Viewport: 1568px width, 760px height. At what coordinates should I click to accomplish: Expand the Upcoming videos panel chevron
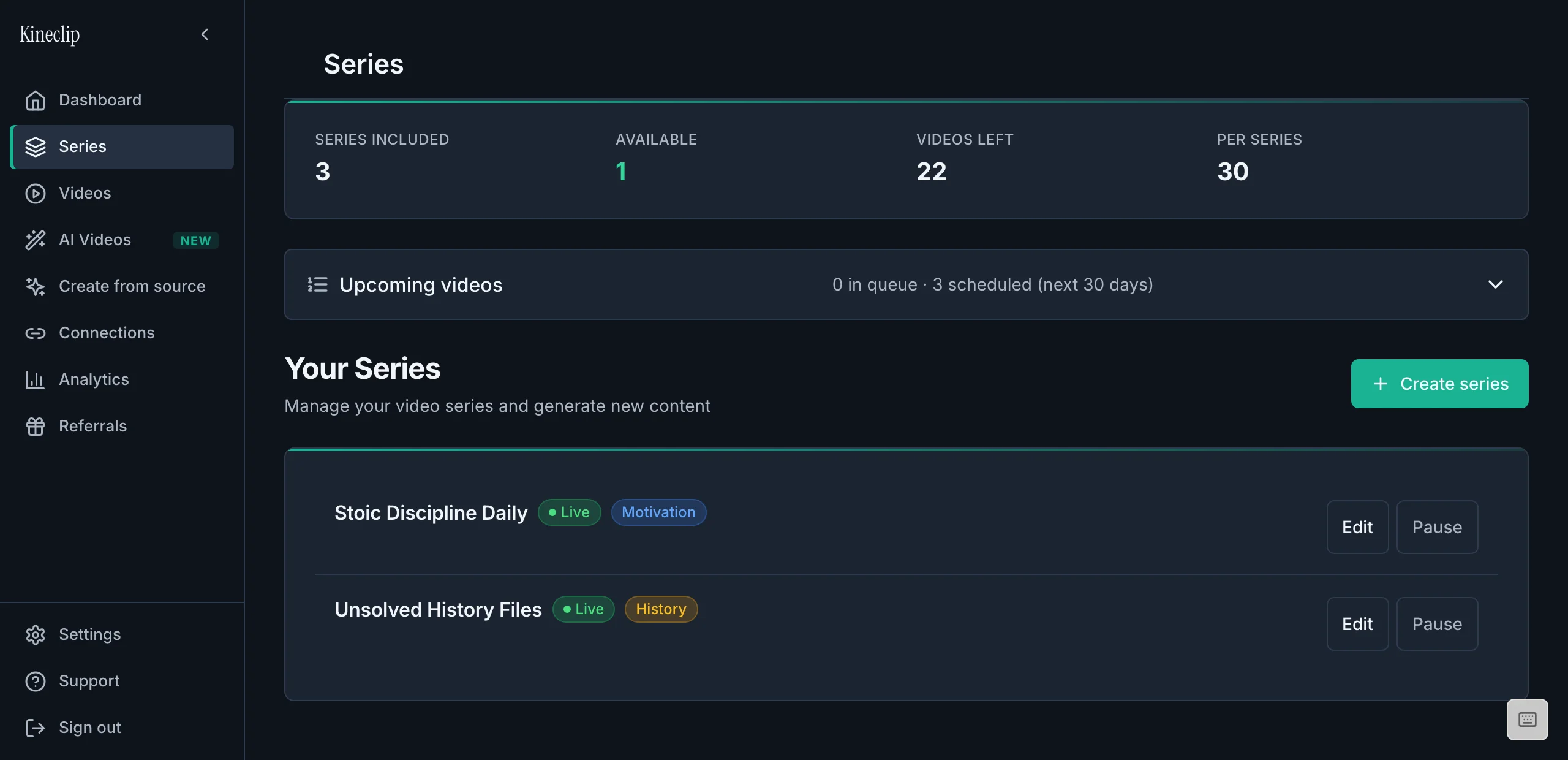(x=1495, y=284)
